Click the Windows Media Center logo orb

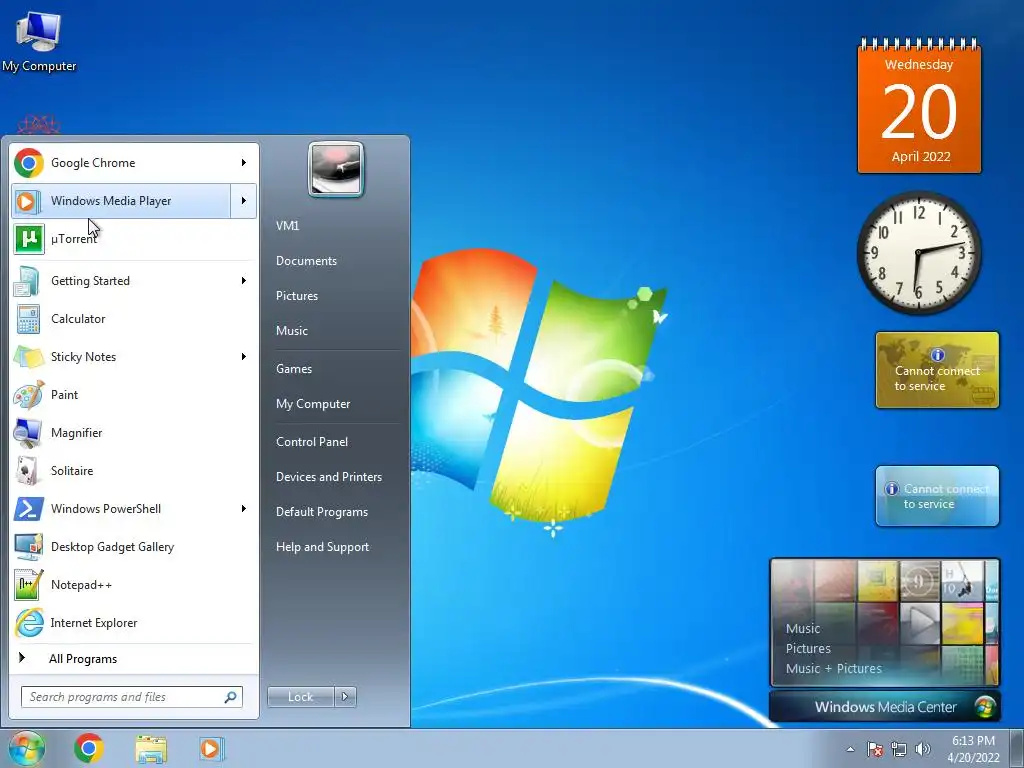click(x=985, y=707)
